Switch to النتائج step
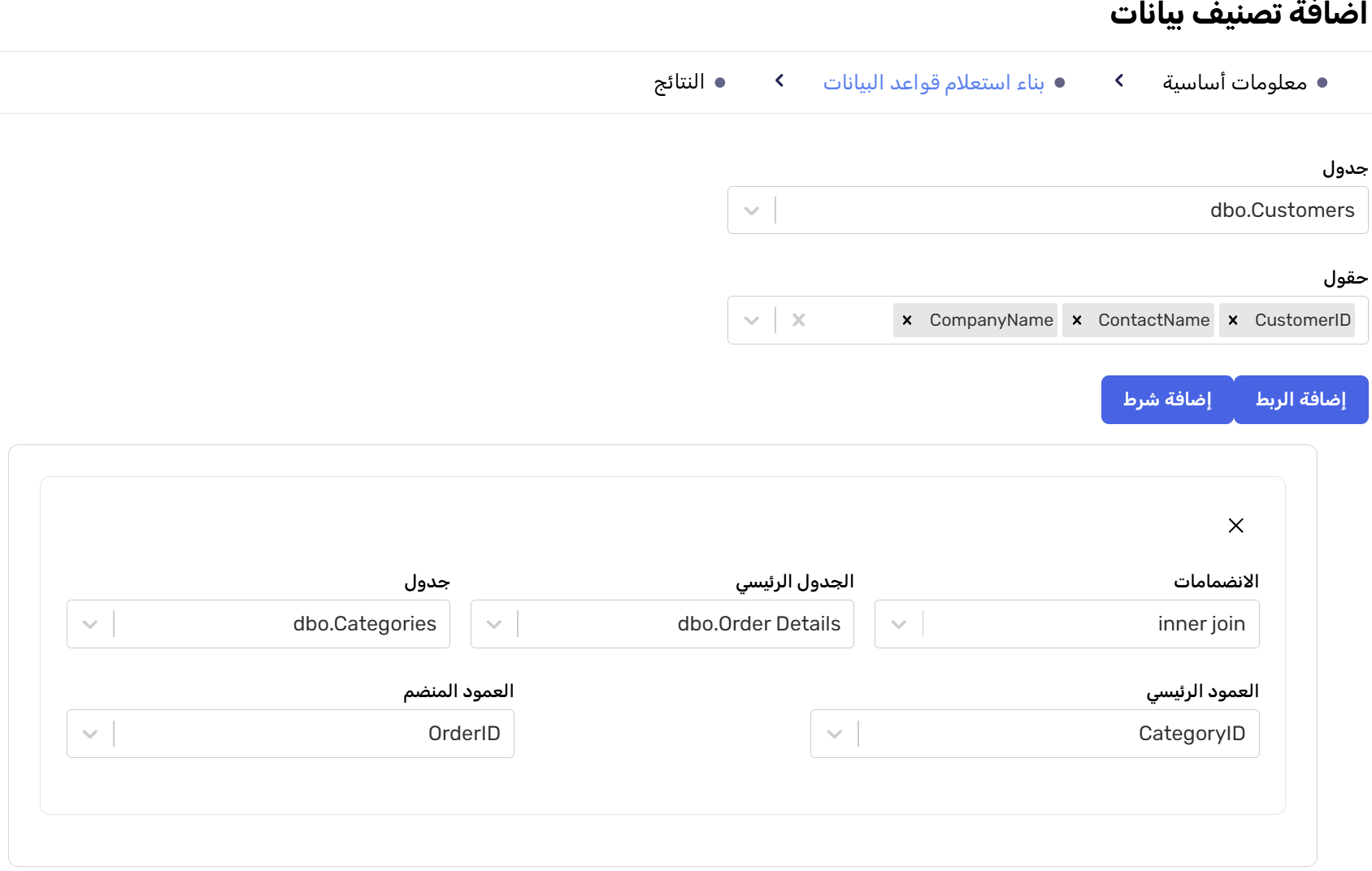This screenshot has width=1372, height=871. [x=679, y=82]
